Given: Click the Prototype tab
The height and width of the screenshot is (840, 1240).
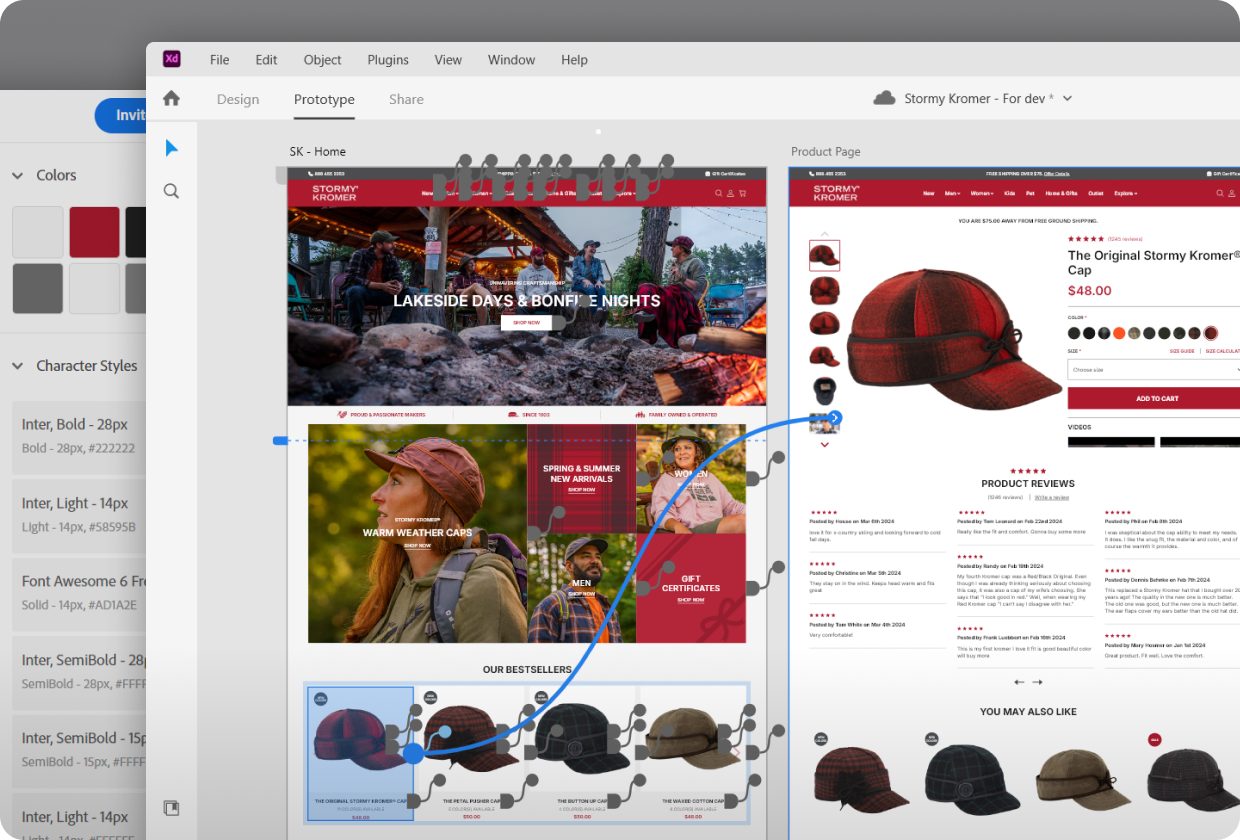Looking at the screenshot, I should (x=324, y=99).
